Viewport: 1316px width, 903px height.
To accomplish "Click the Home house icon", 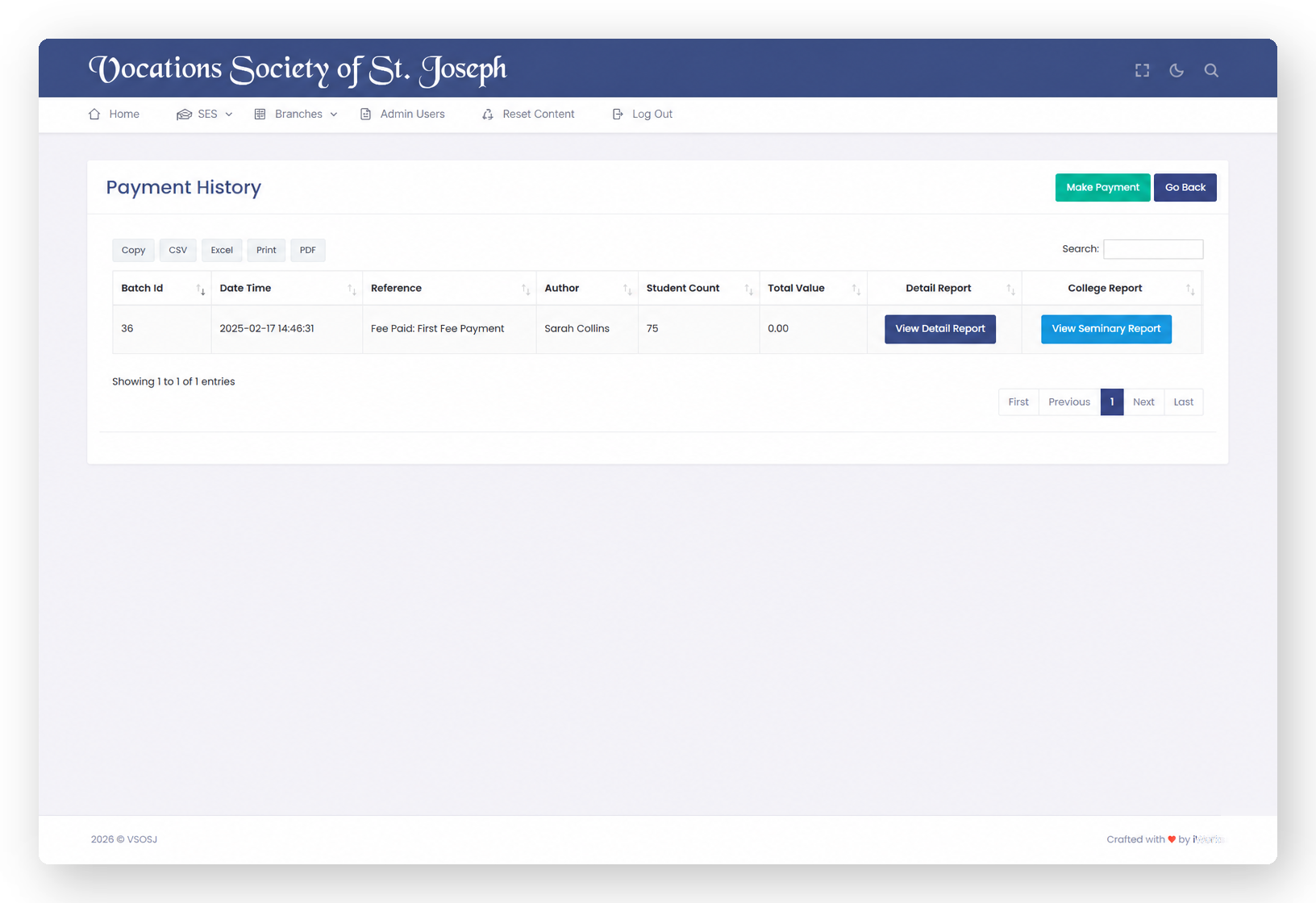I will [x=94, y=114].
